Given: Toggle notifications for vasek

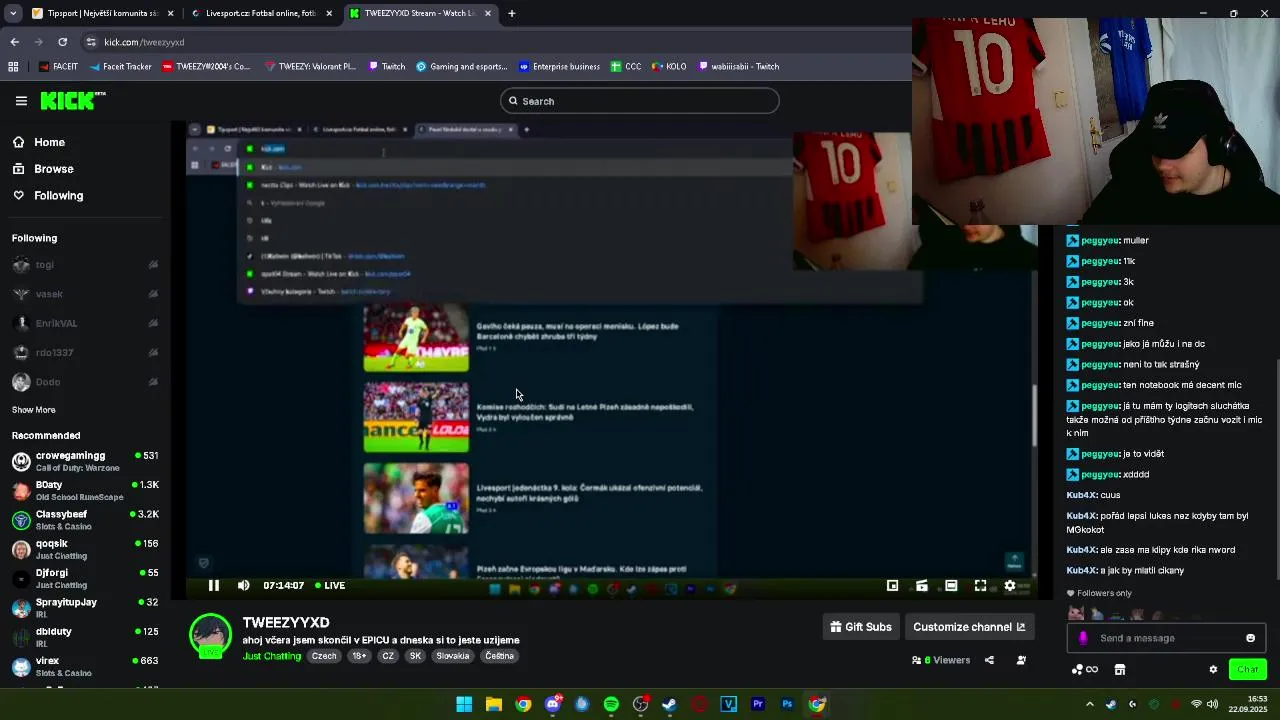Looking at the screenshot, I should [153, 294].
